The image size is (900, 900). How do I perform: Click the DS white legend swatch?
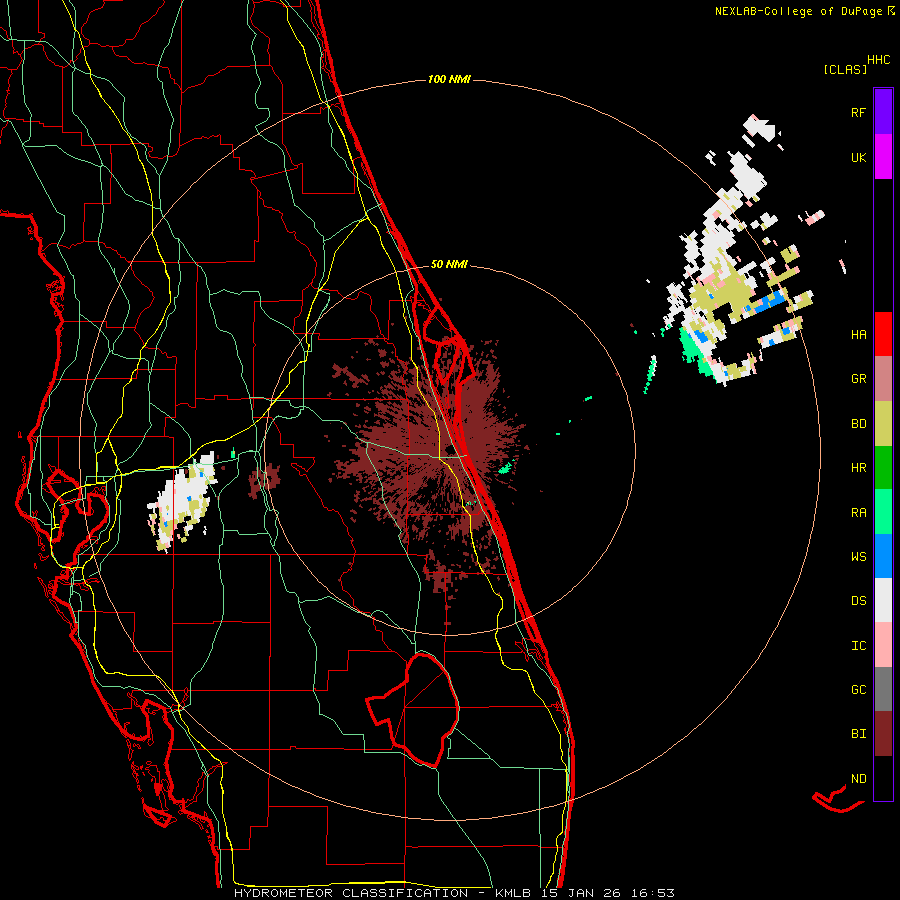(x=883, y=600)
